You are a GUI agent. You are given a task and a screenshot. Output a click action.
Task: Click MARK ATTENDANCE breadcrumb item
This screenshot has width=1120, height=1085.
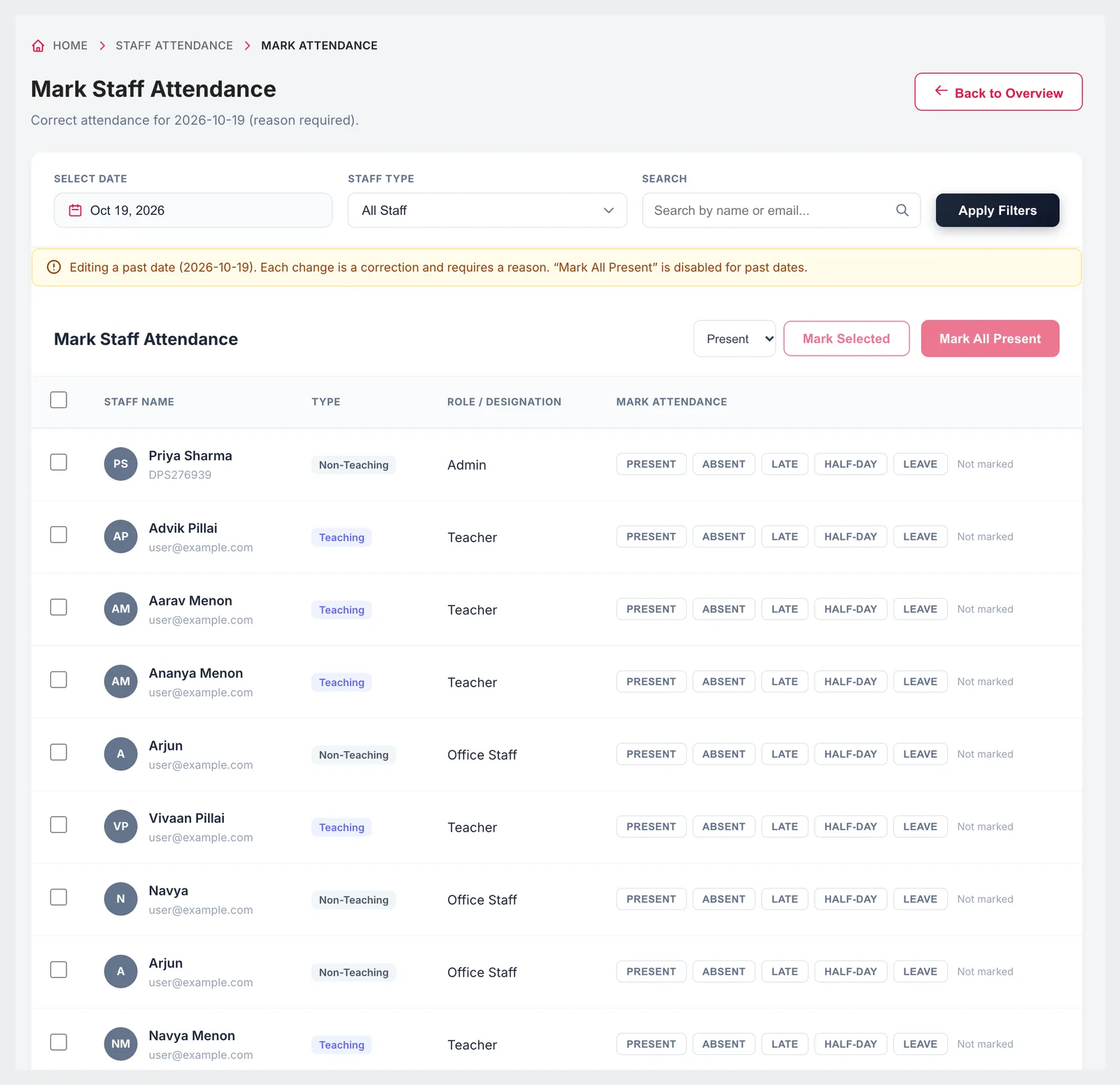point(319,45)
